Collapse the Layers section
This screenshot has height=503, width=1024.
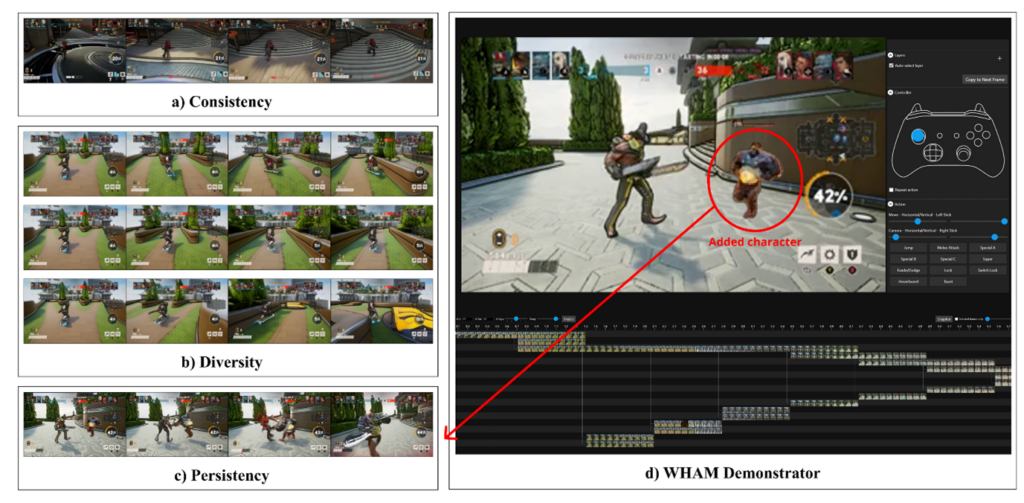pos(890,57)
